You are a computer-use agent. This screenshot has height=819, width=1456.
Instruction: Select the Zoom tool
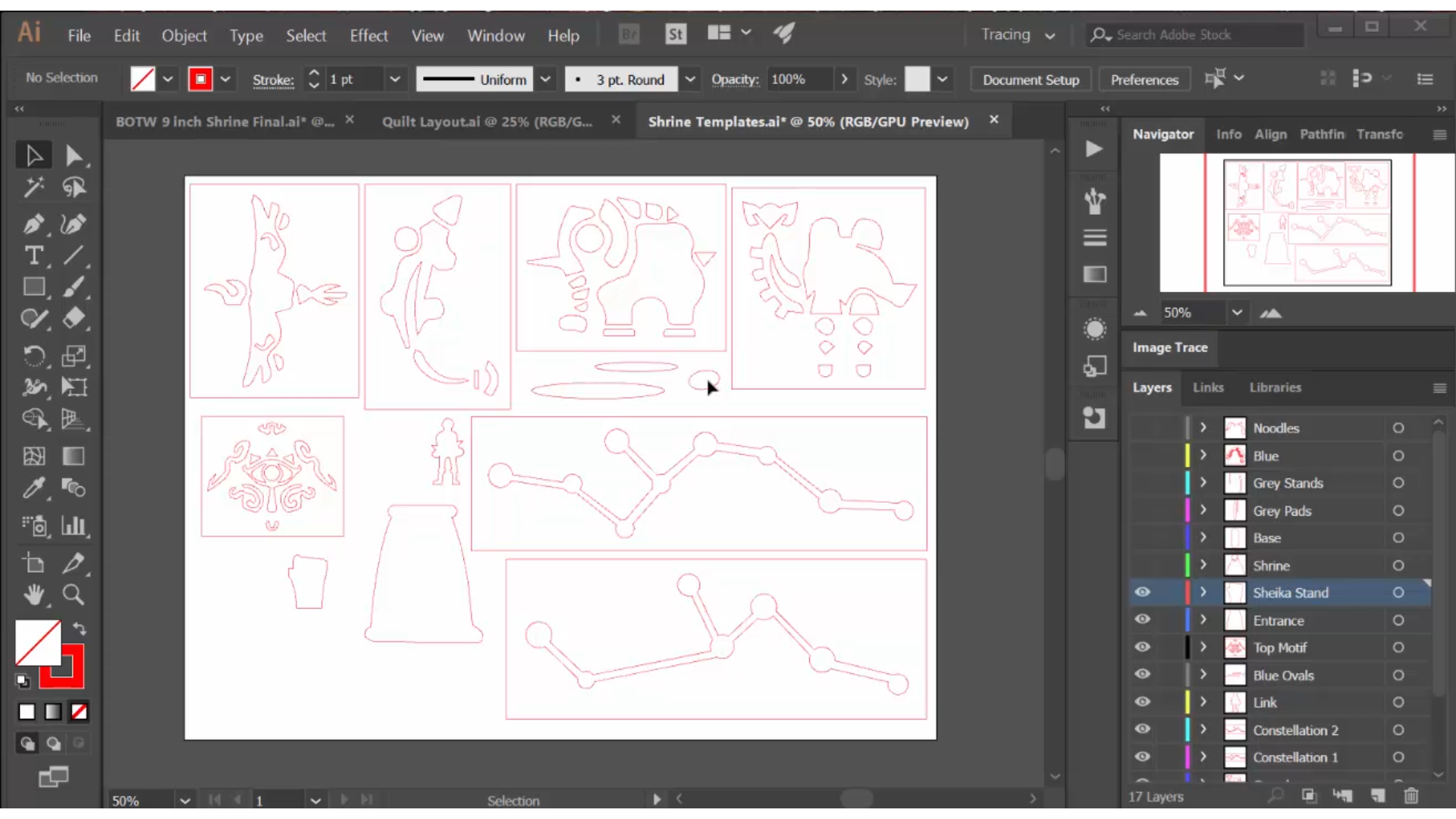point(74,595)
